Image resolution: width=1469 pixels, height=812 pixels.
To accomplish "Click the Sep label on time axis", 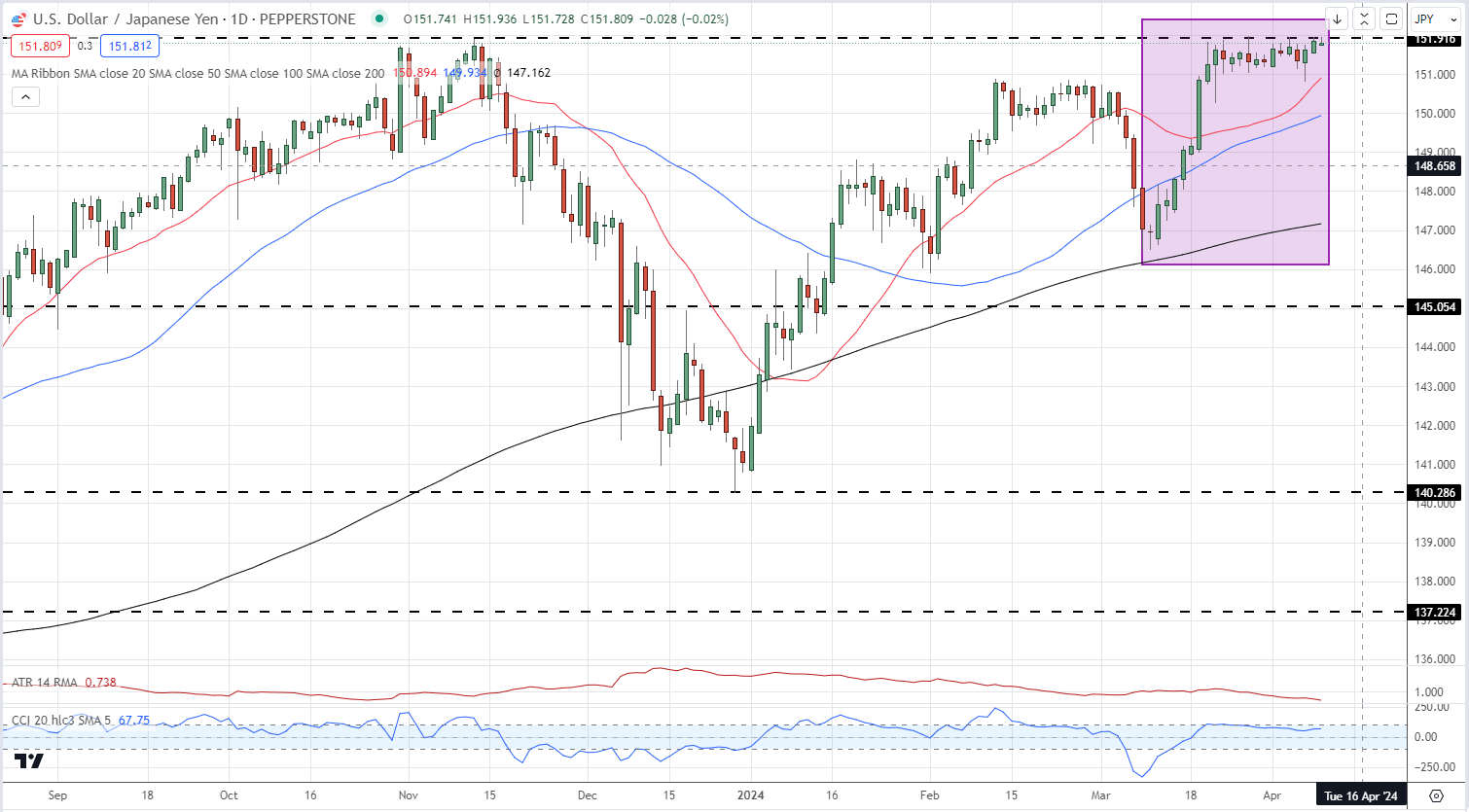I will click(x=57, y=795).
